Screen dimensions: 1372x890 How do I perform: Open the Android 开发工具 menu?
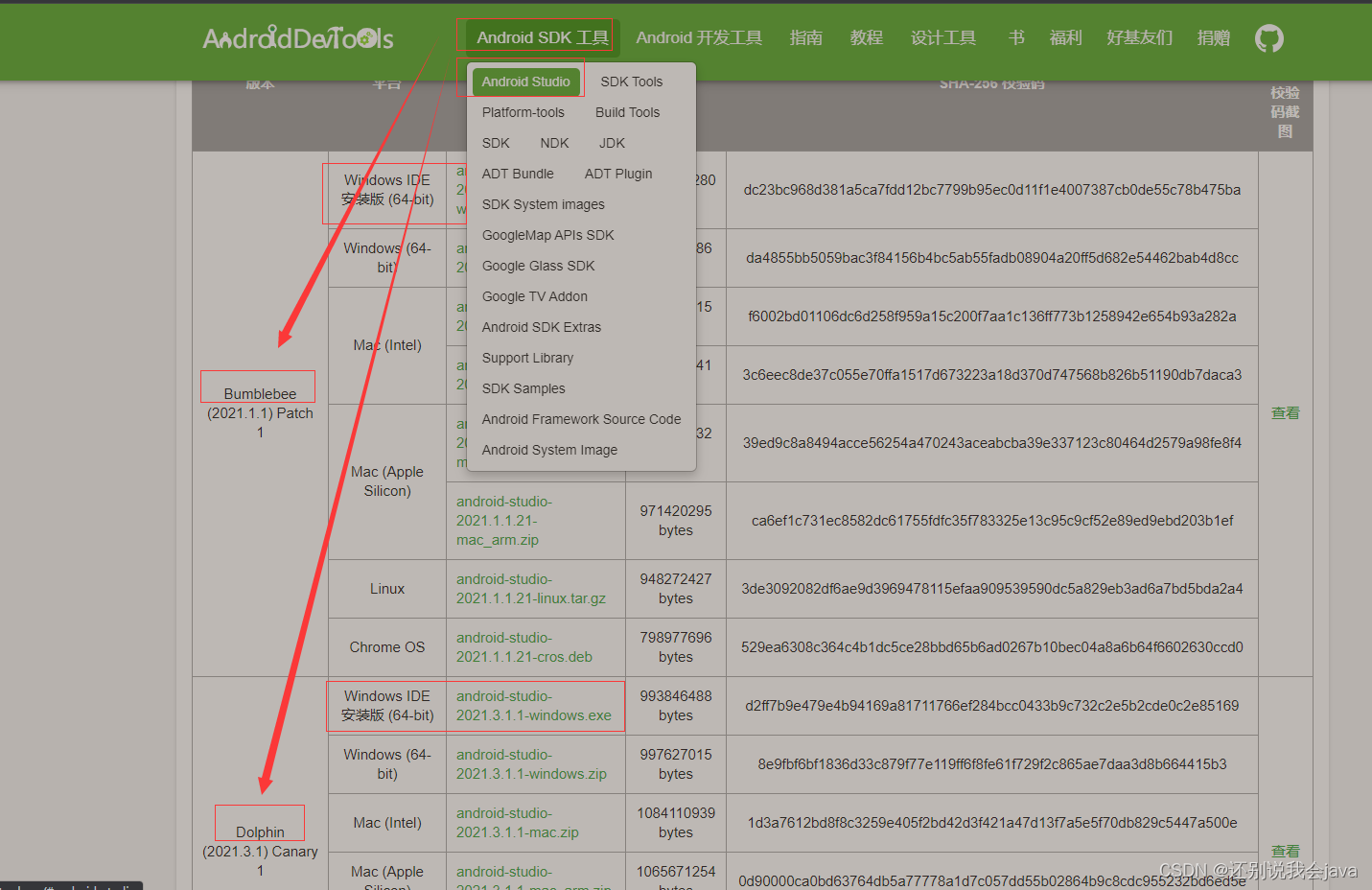(699, 38)
